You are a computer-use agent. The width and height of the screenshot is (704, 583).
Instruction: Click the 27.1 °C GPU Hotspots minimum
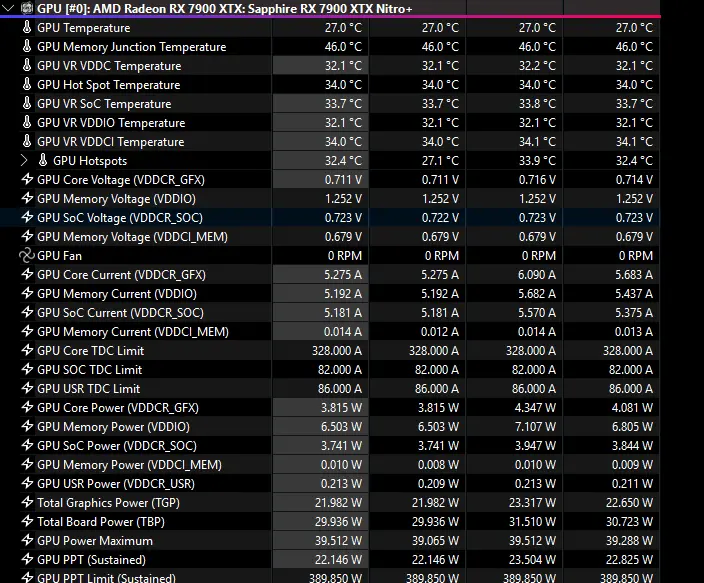click(x=418, y=160)
